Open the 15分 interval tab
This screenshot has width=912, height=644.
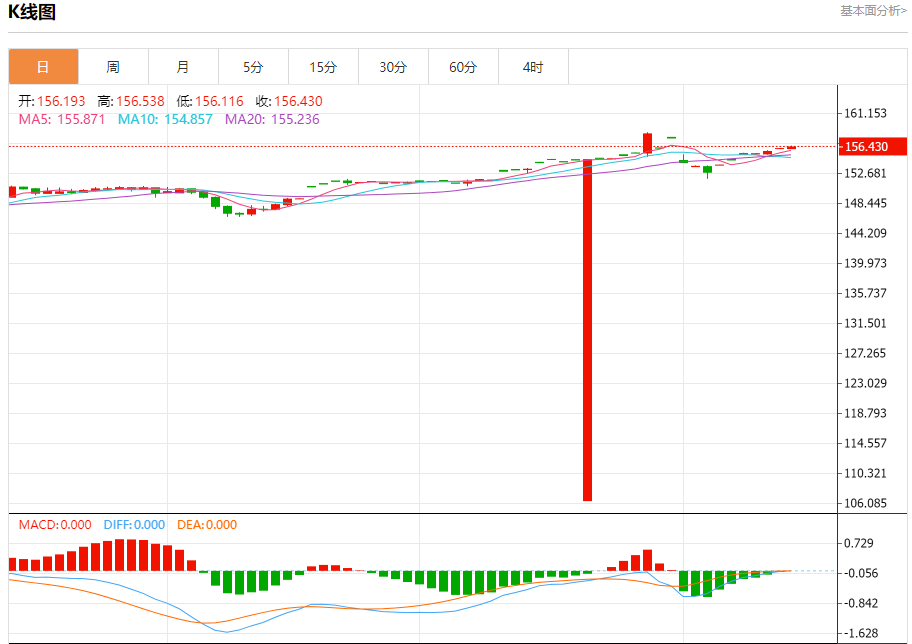[323, 67]
